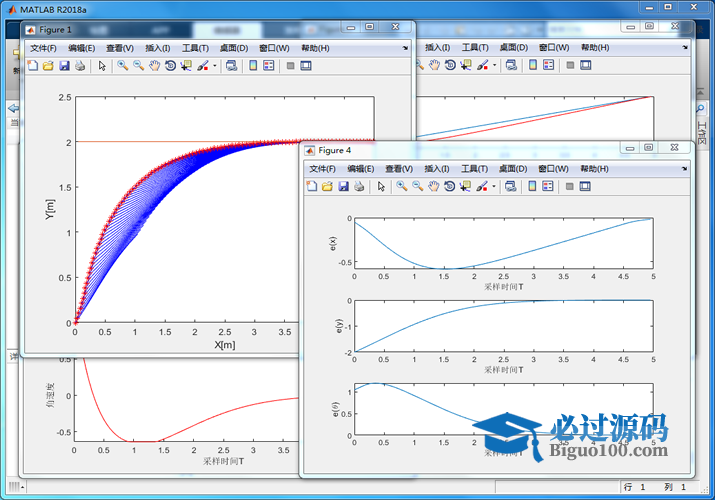This screenshot has width=715, height=500.
Task: Insert colorbar in background figure toolbar
Action: point(533,65)
